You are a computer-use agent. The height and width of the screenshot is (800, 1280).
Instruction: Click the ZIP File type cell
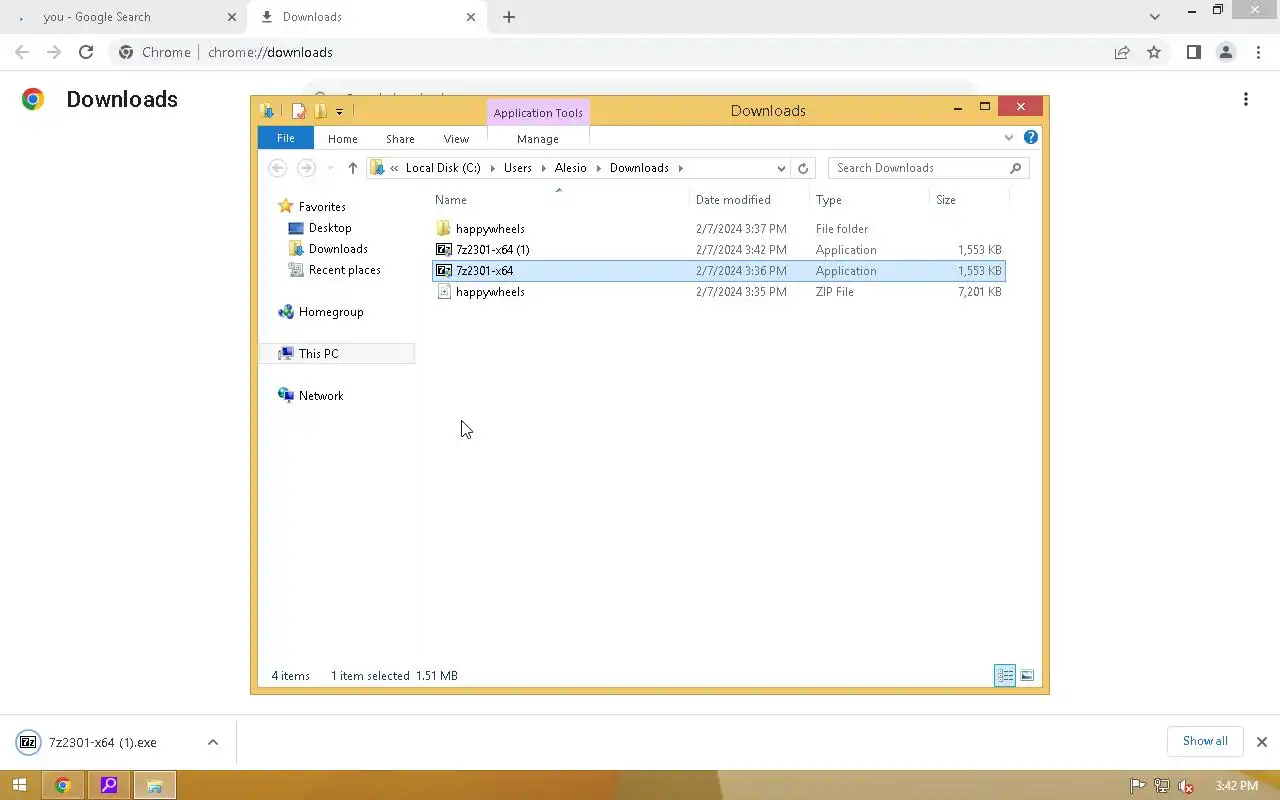pyautogui.click(x=834, y=292)
